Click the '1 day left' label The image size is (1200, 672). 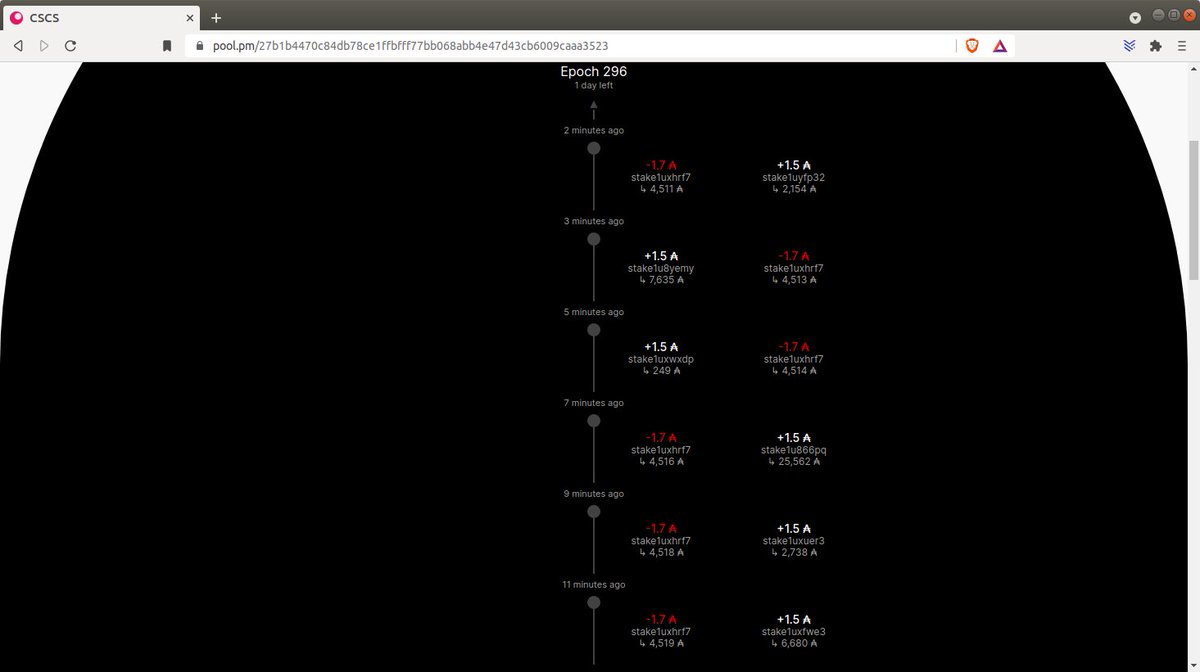[594, 86]
